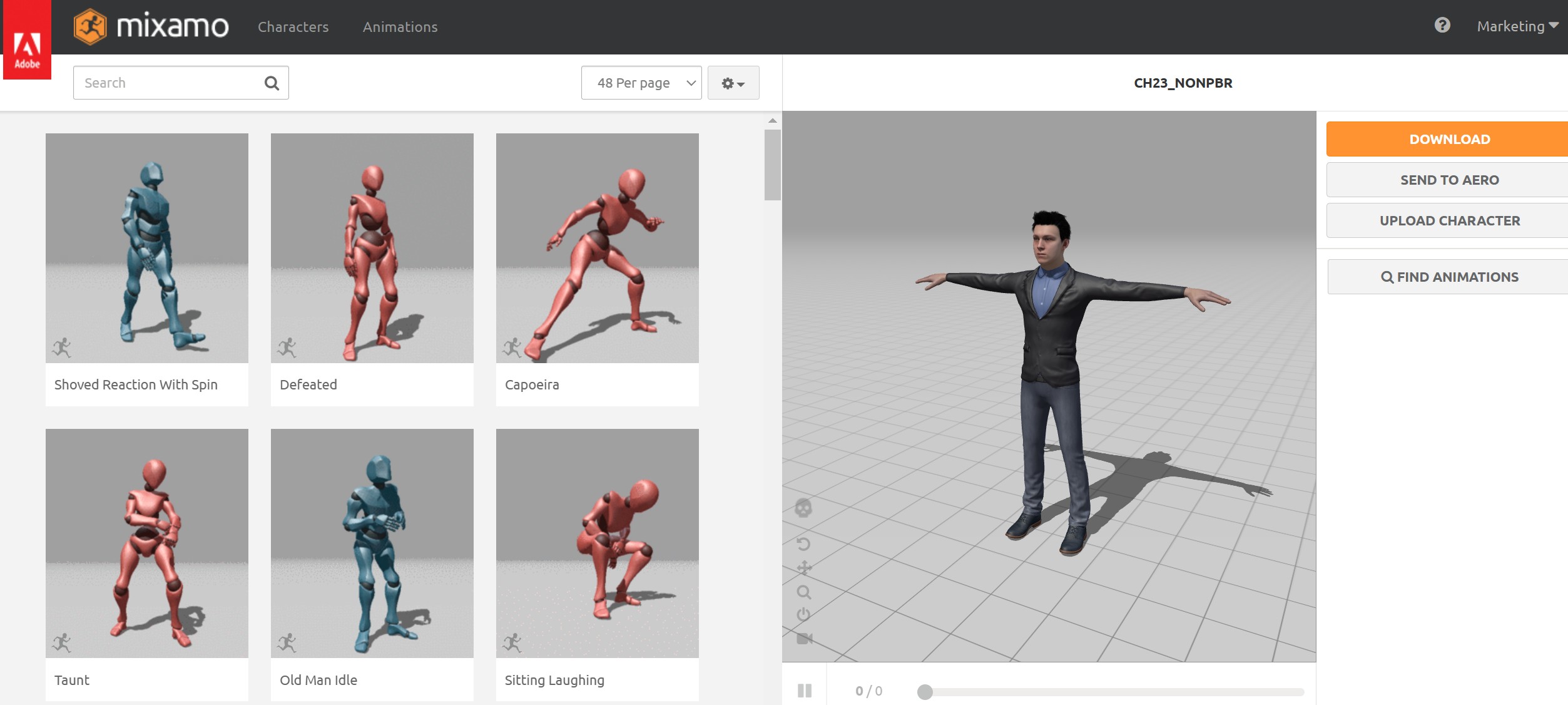Select the Capoeira animation thumbnail
1568x705 pixels.
[598, 248]
